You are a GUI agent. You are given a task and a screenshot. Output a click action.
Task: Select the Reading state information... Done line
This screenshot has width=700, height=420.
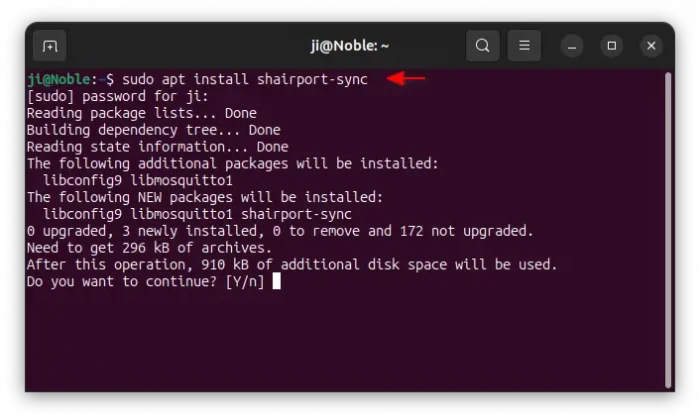[158, 147]
